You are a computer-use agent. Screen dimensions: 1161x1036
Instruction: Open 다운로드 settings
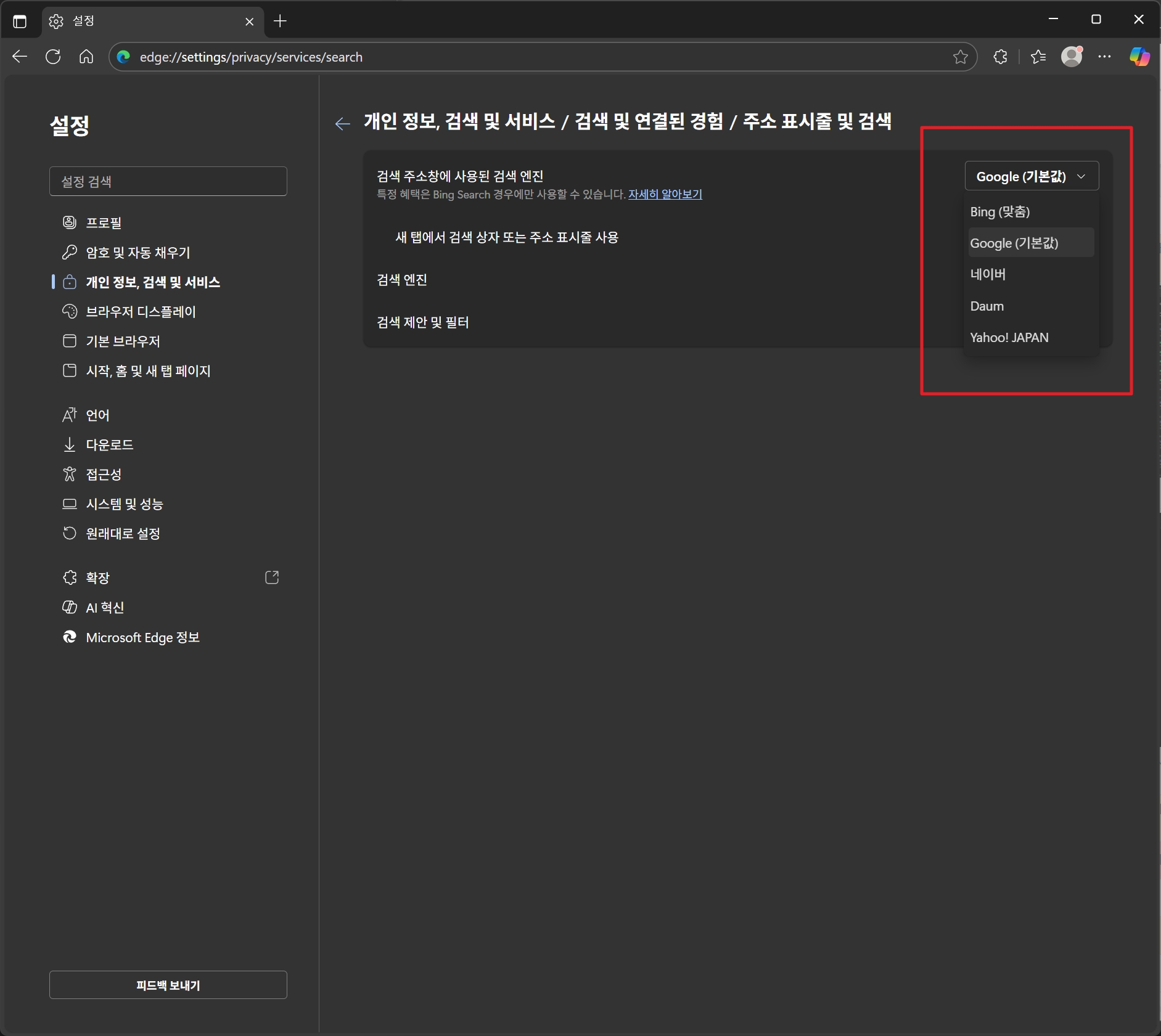(168, 444)
